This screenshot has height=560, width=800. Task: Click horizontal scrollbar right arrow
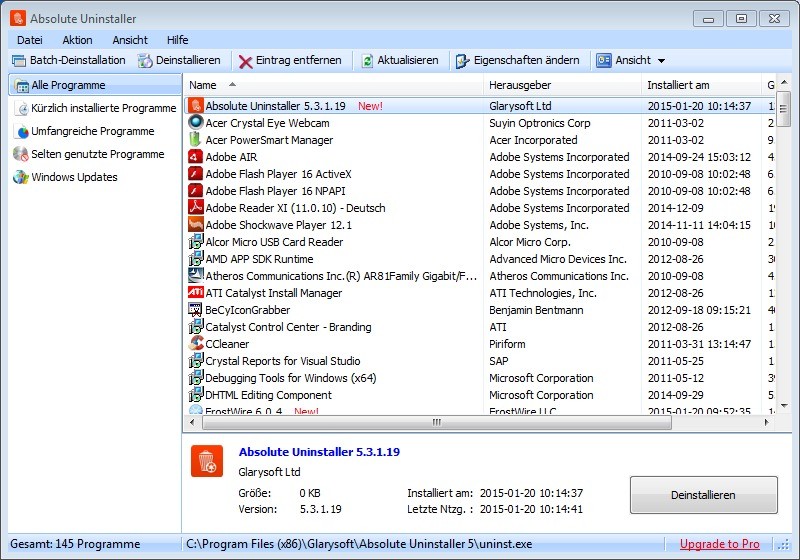(x=766, y=422)
